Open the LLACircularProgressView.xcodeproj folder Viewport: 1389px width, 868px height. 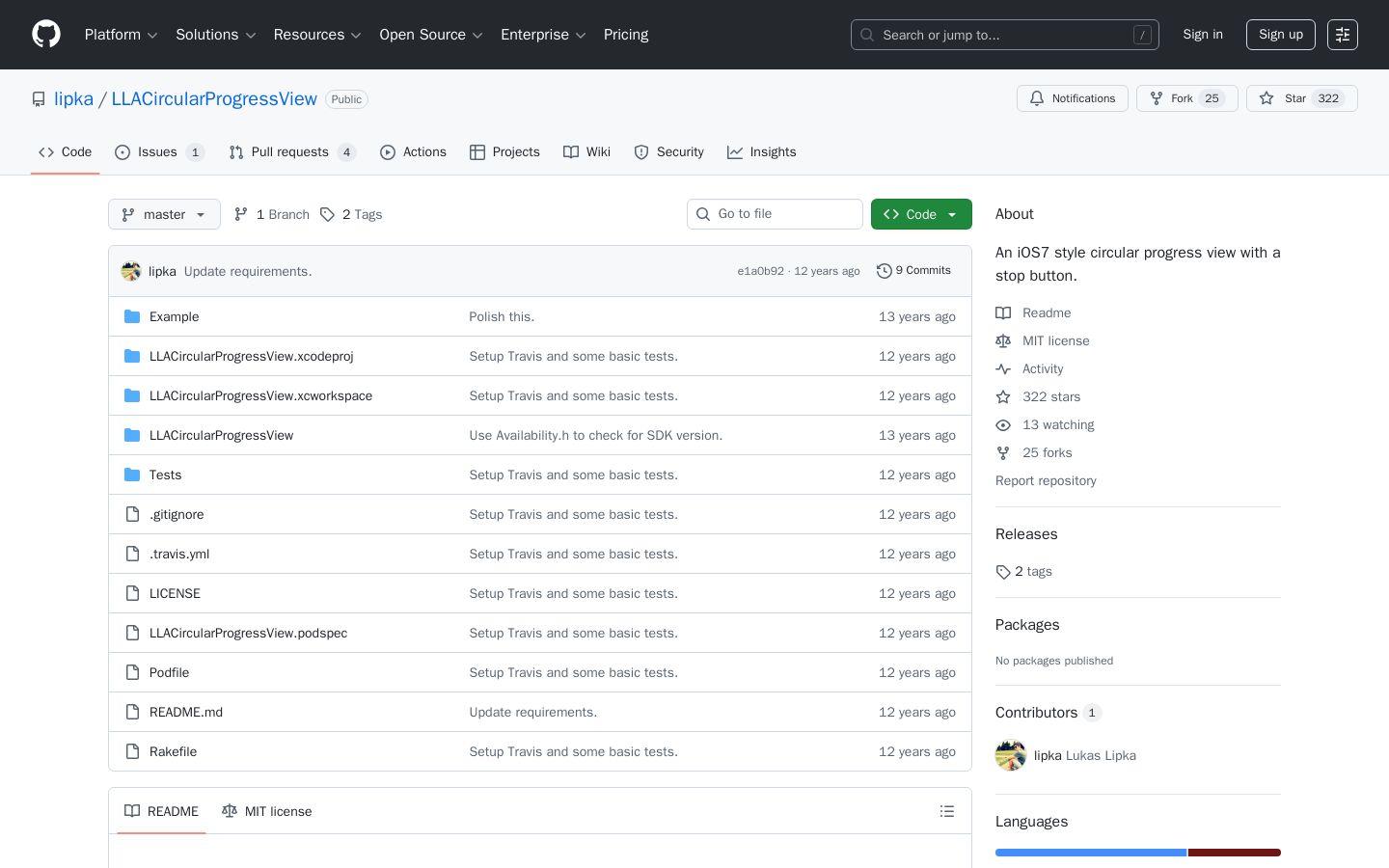[x=251, y=356]
